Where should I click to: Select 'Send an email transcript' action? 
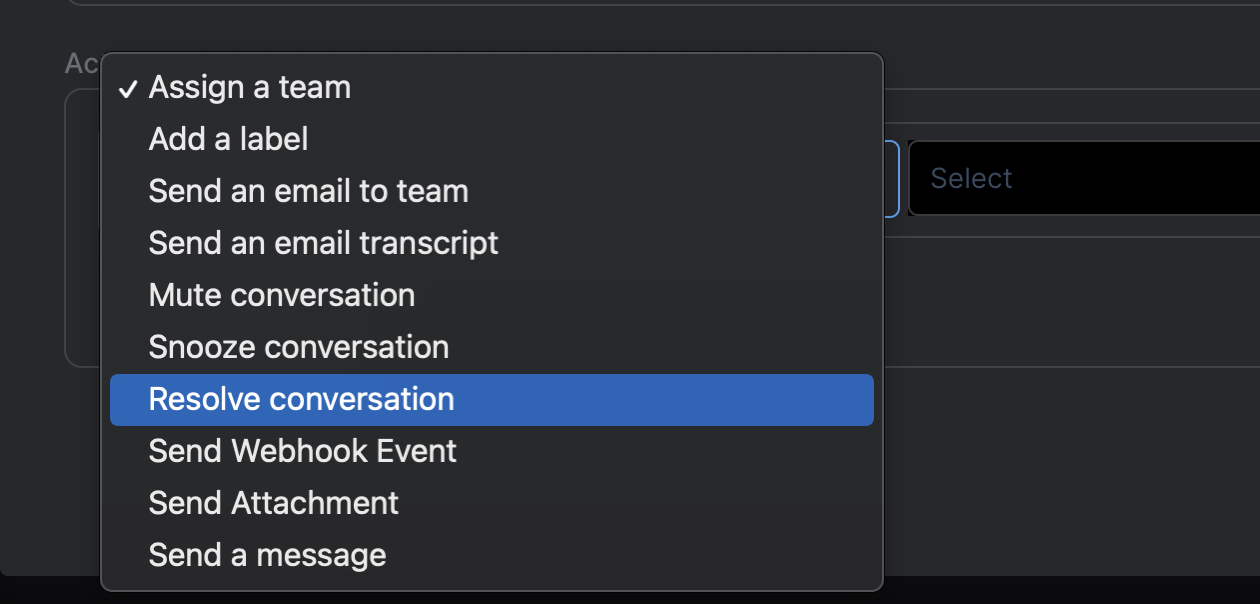tap(323, 243)
